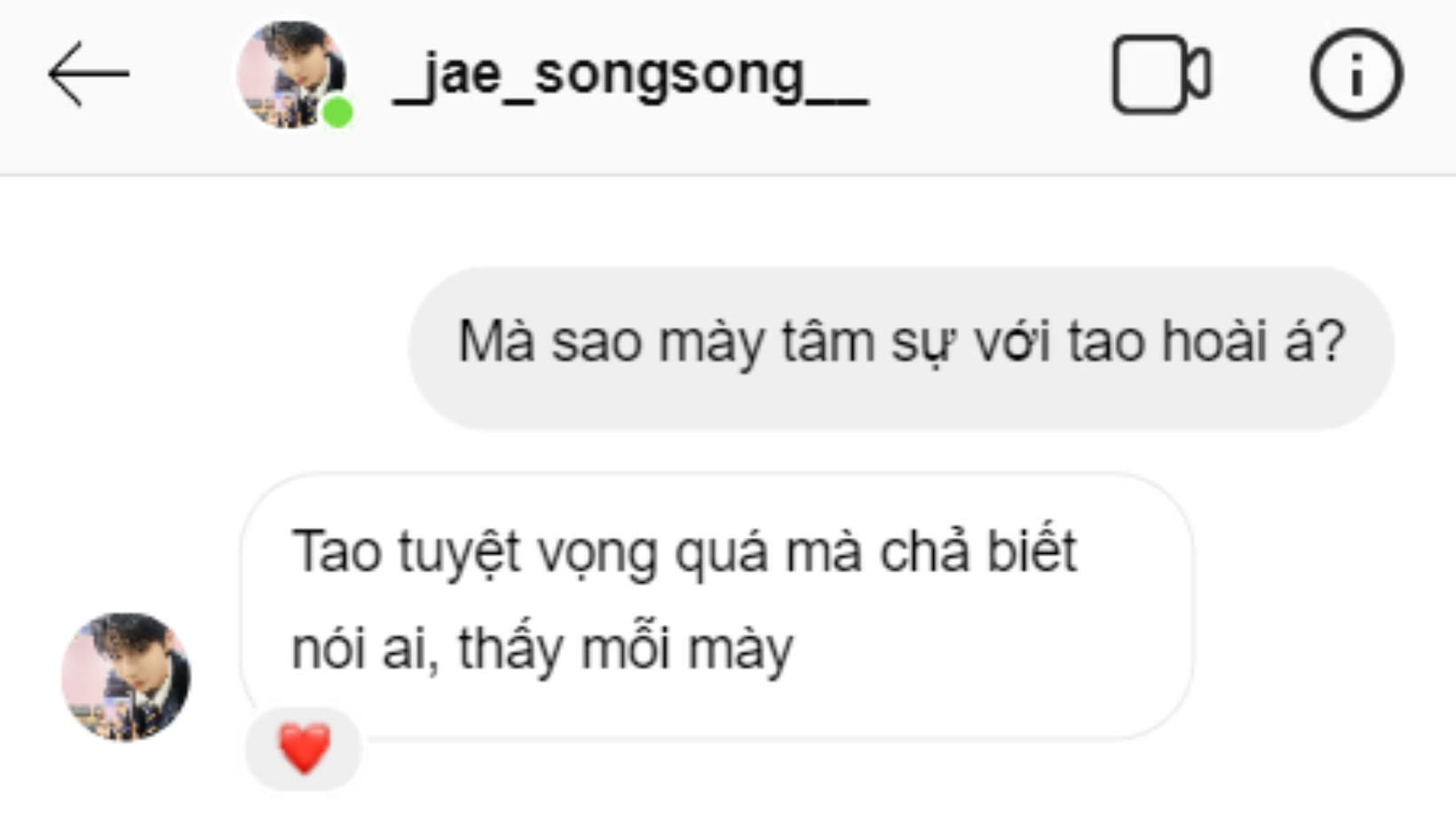
Task: Click the green online status dot
Action: tap(337, 114)
